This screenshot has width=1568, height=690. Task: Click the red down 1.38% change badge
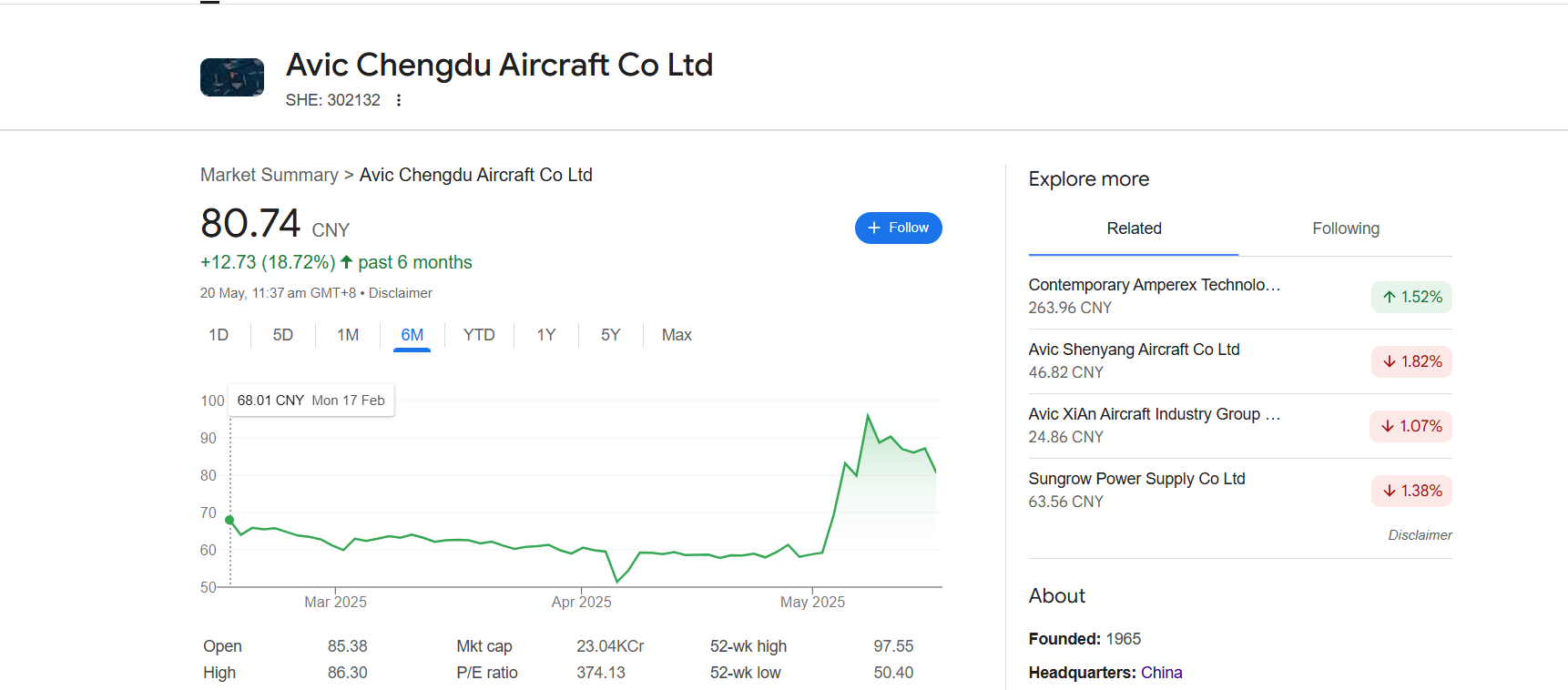coord(1411,491)
